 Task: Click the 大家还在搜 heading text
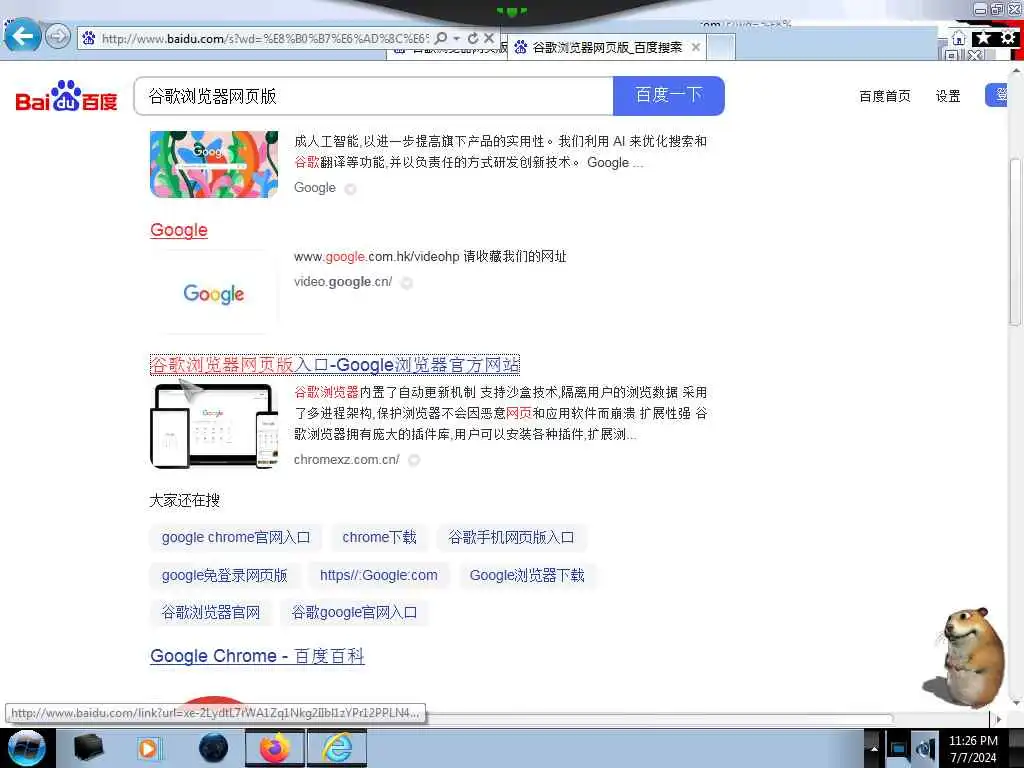pyautogui.click(x=185, y=501)
